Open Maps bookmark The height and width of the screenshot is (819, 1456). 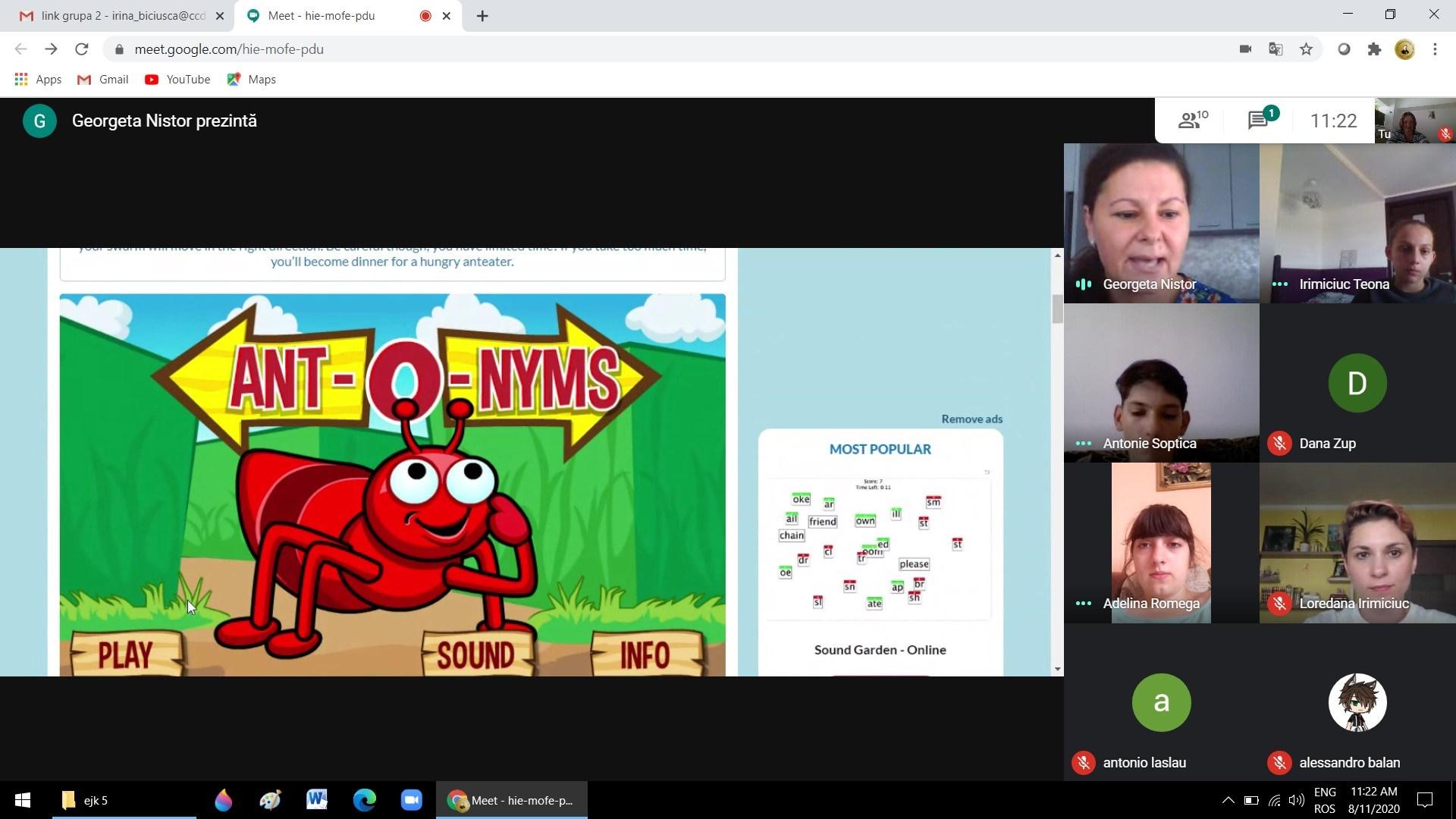252,80
